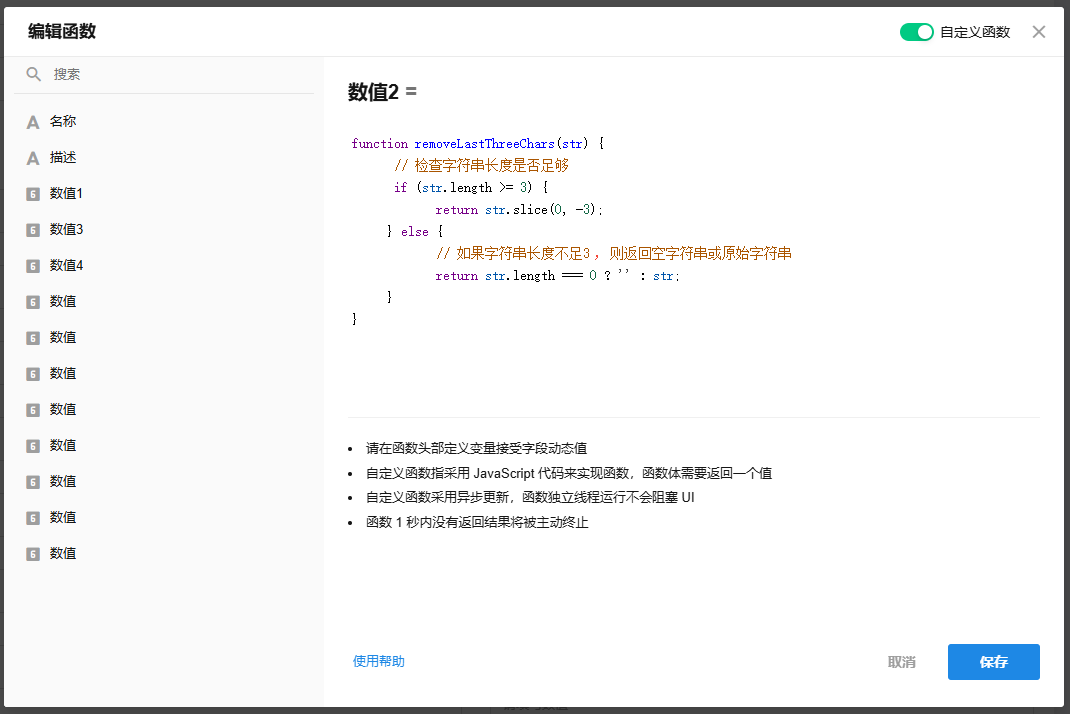Click the return str.slice(0, -3) code line
The height and width of the screenshot is (714, 1070).
point(519,210)
